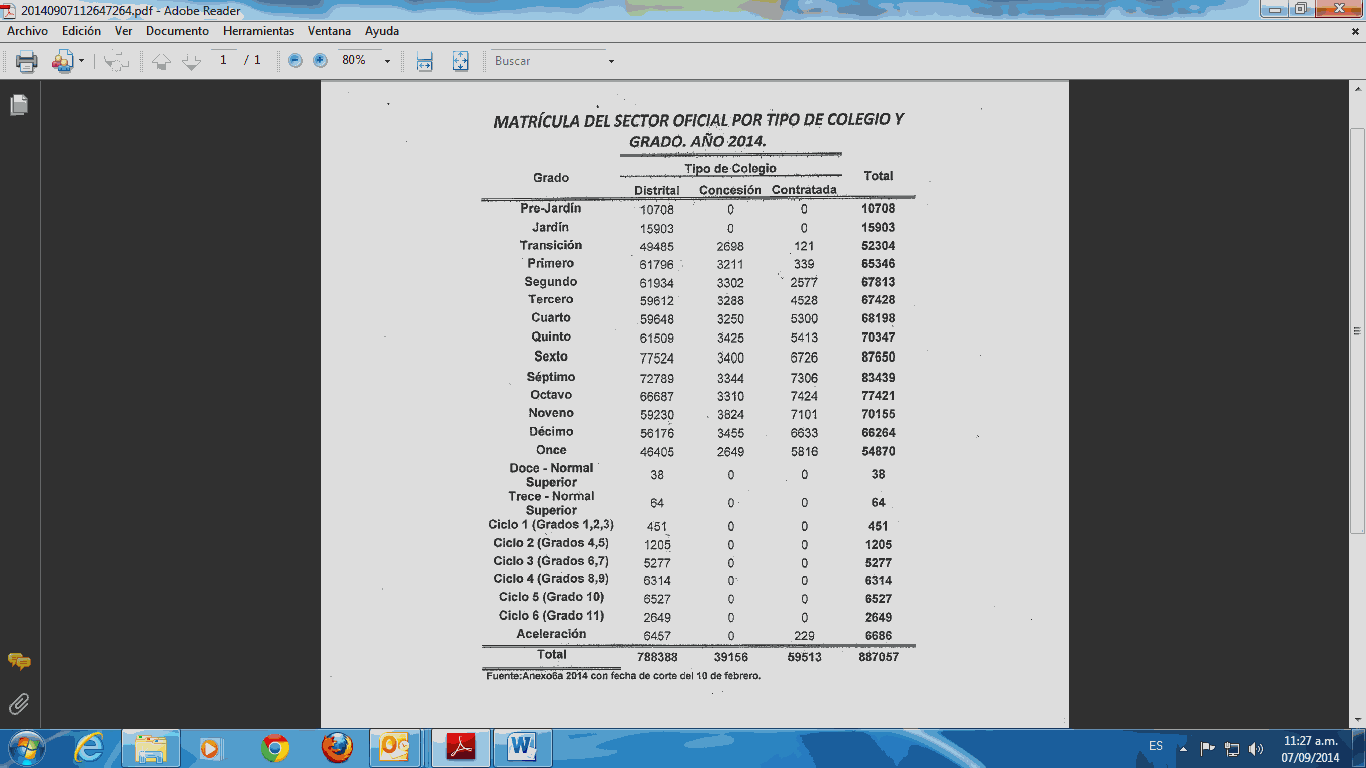1366x768 pixels.
Task: Select the fit full page icon
Action: pos(460,61)
